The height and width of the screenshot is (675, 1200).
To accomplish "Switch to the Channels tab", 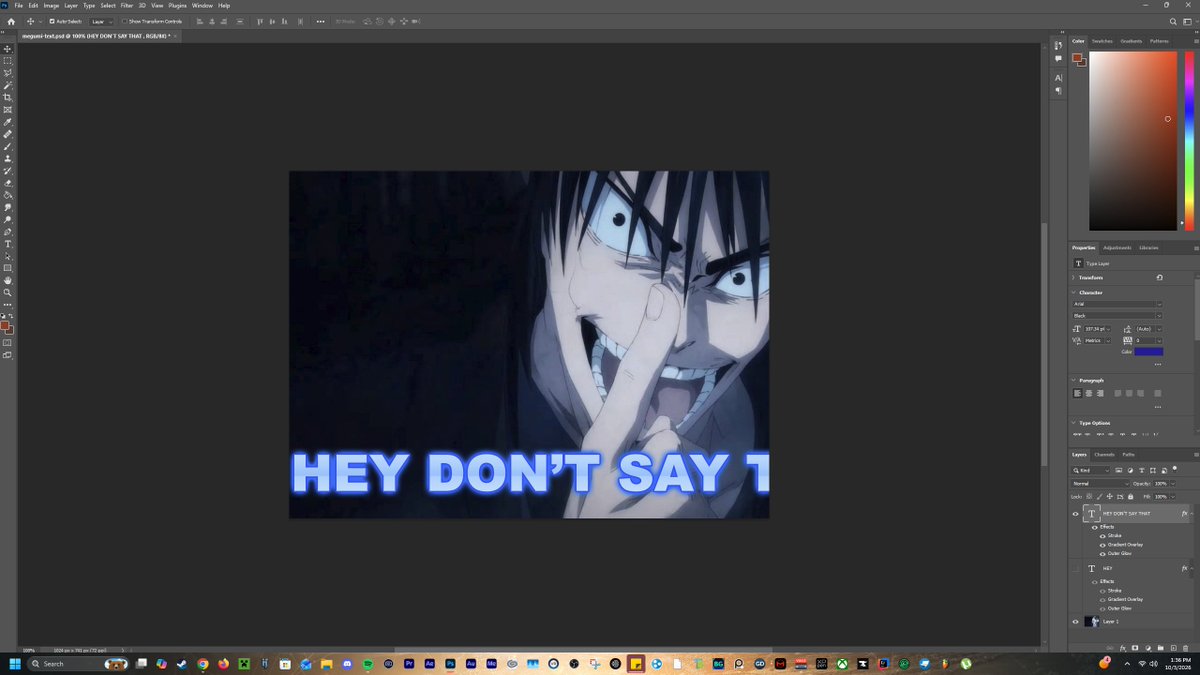I will click(x=1104, y=454).
